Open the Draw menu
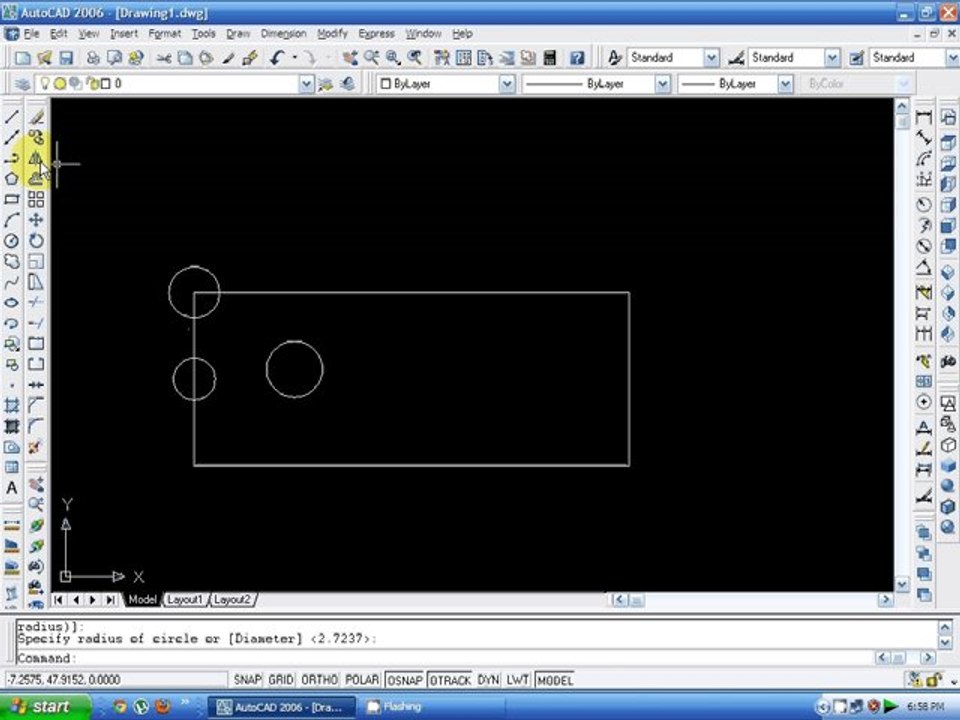Screen dimensions: 960x720 tap(238, 34)
